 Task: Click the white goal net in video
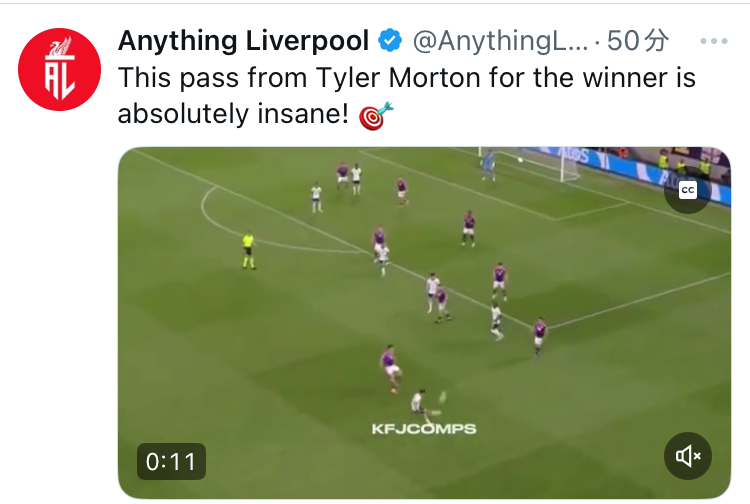pos(529,164)
